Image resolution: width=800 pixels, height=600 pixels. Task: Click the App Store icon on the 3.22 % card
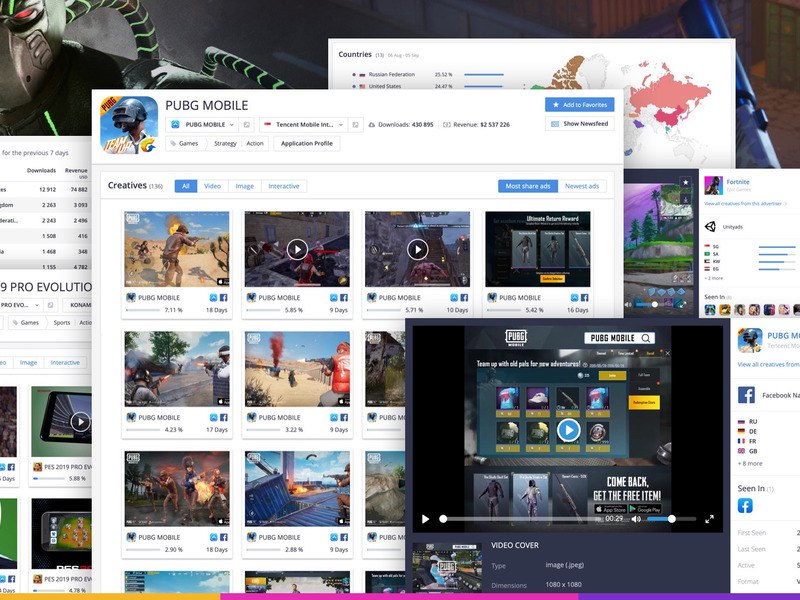click(x=334, y=417)
